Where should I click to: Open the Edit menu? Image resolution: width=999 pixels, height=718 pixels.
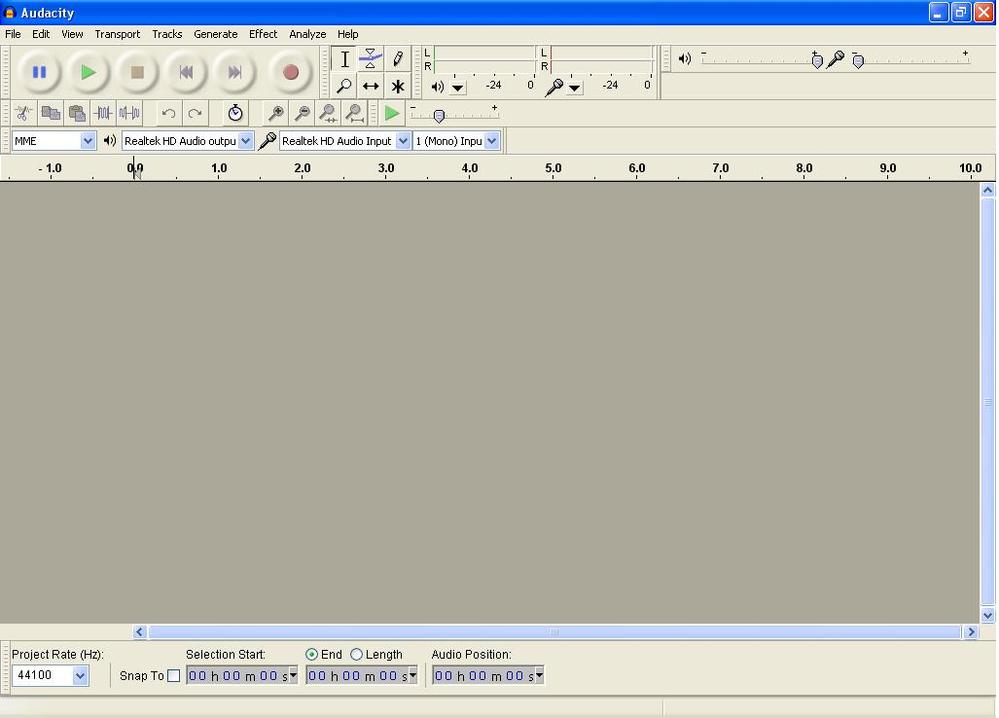click(x=41, y=34)
